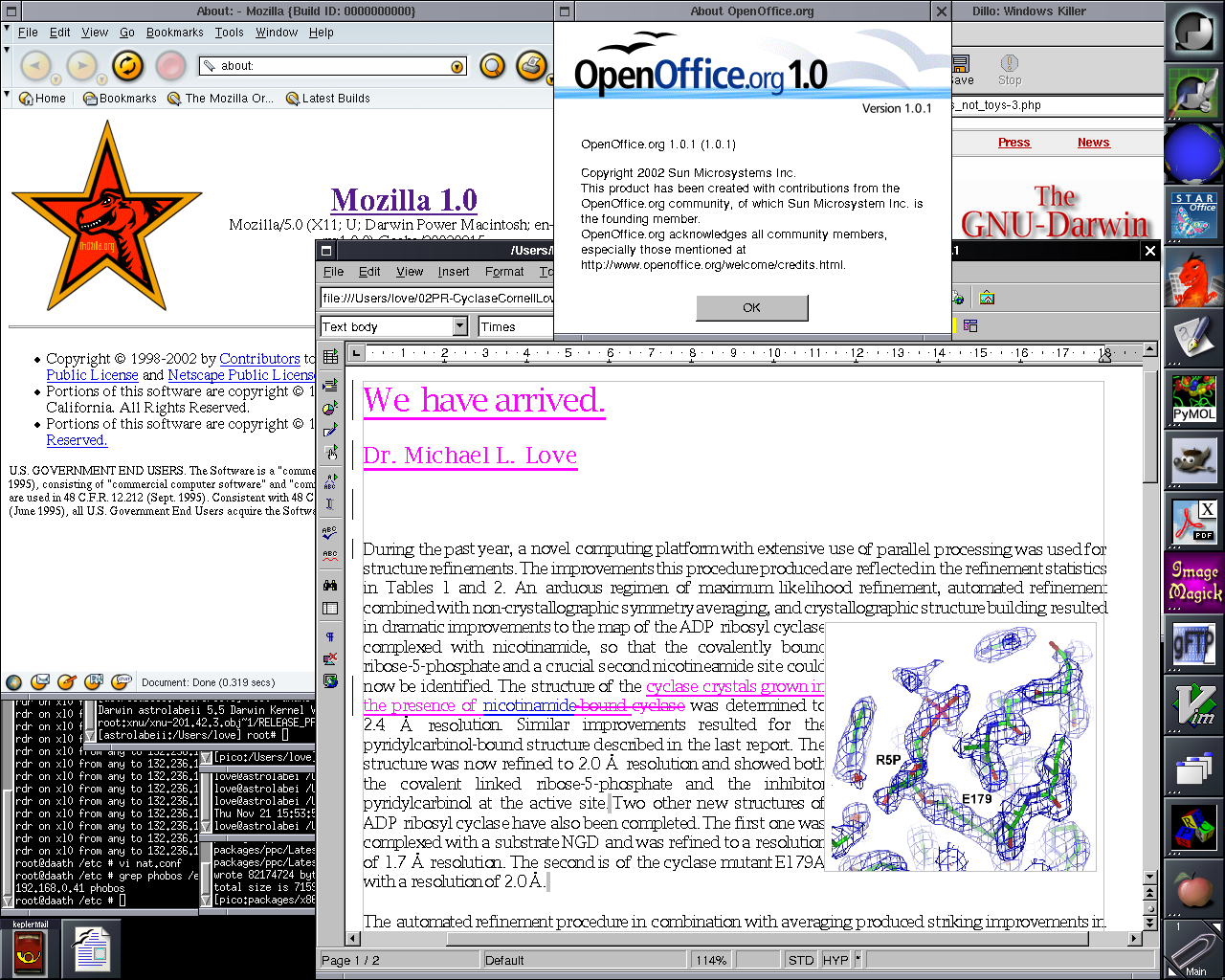This screenshot has height=980, width=1225.
Task: Click OK in the About OpenOffice.org dialog
Action: (751, 307)
